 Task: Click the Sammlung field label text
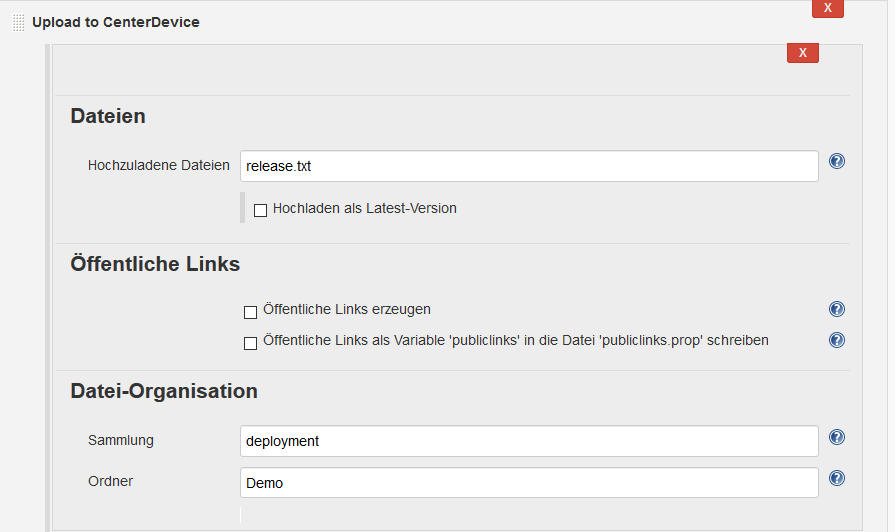(121, 440)
